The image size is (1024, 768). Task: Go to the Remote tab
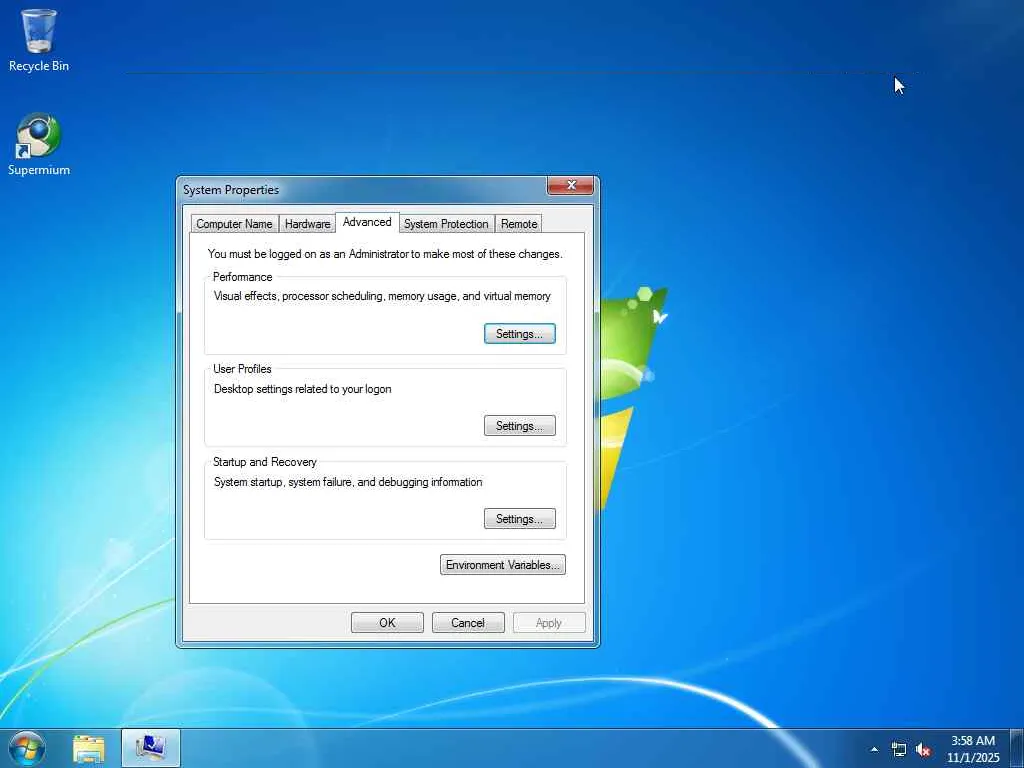tap(519, 224)
